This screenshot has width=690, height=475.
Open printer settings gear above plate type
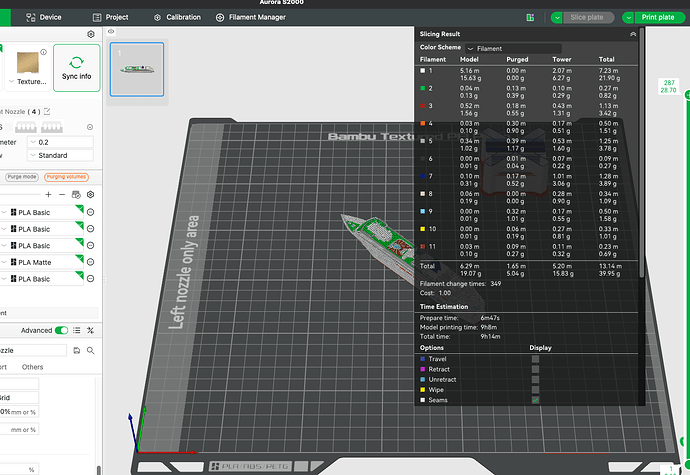[91, 34]
